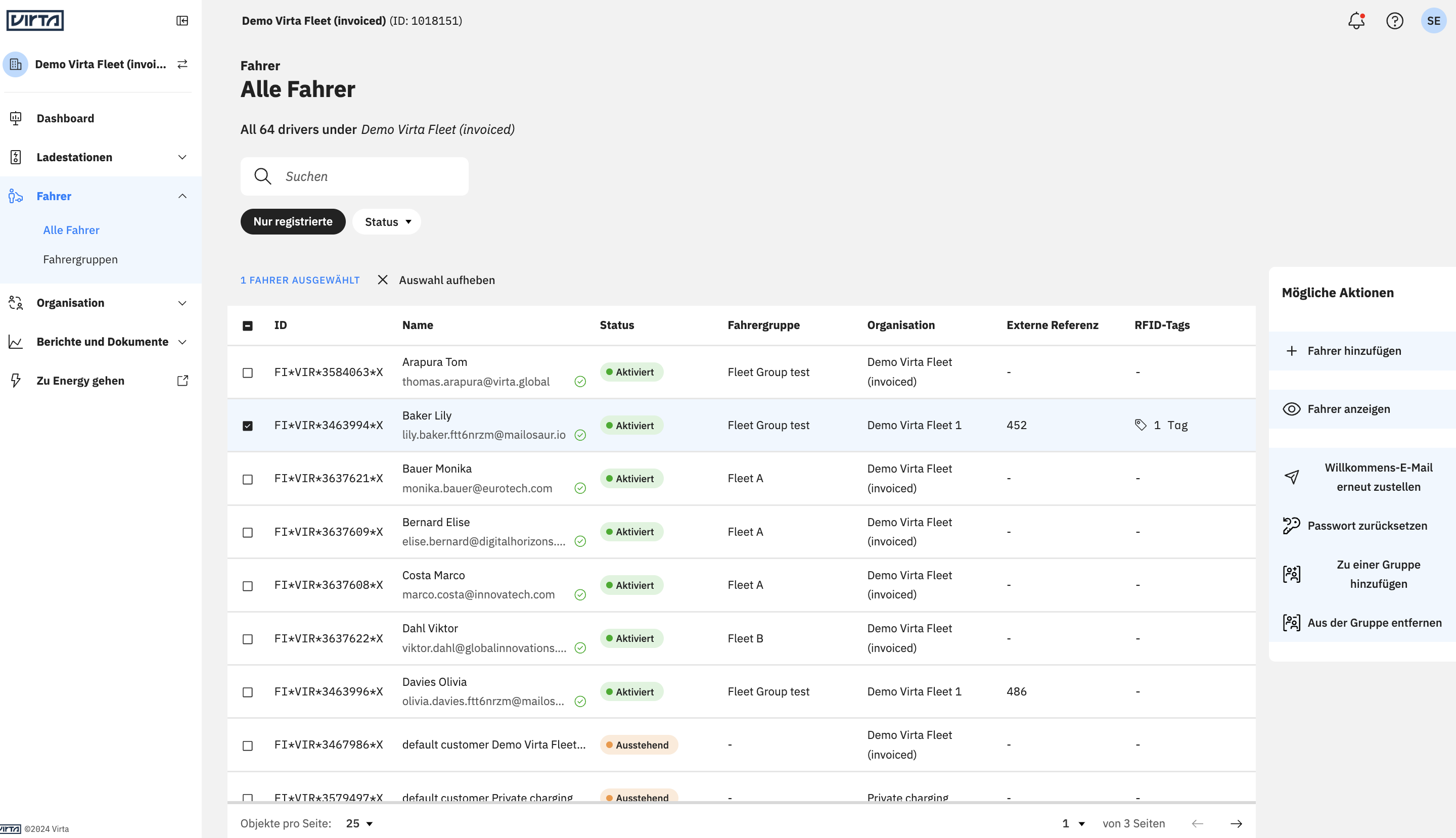Screen dimensions: 1456x838
Task: Open the SE user avatar menu
Action: click(1434, 21)
